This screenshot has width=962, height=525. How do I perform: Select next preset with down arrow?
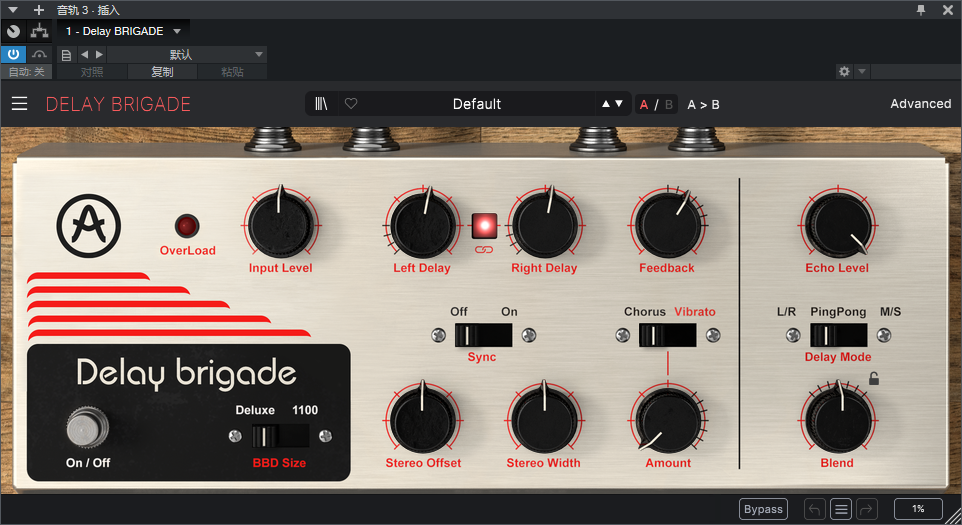pyautogui.click(x=618, y=104)
